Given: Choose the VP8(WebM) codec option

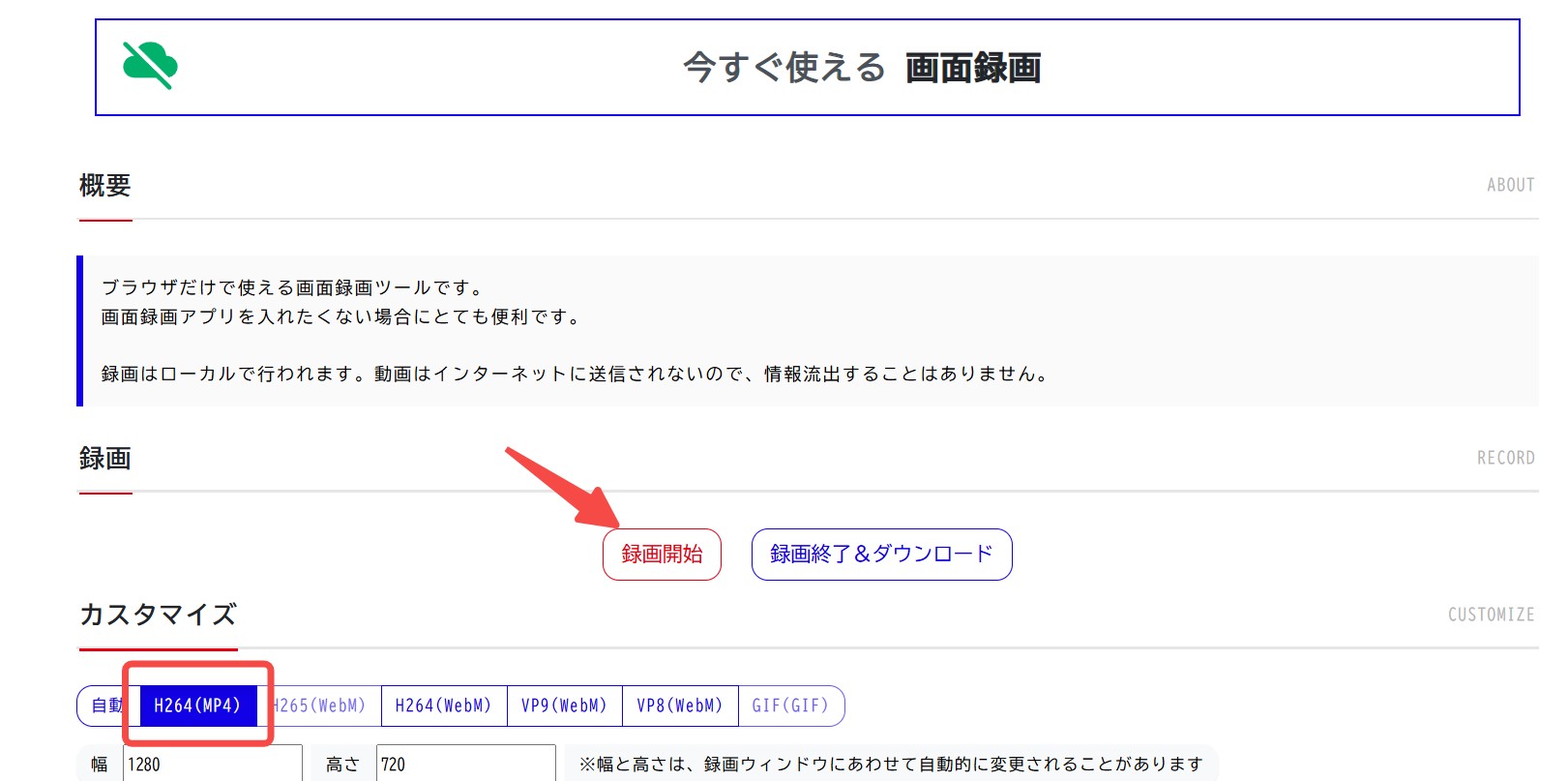Looking at the screenshot, I should [x=680, y=706].
